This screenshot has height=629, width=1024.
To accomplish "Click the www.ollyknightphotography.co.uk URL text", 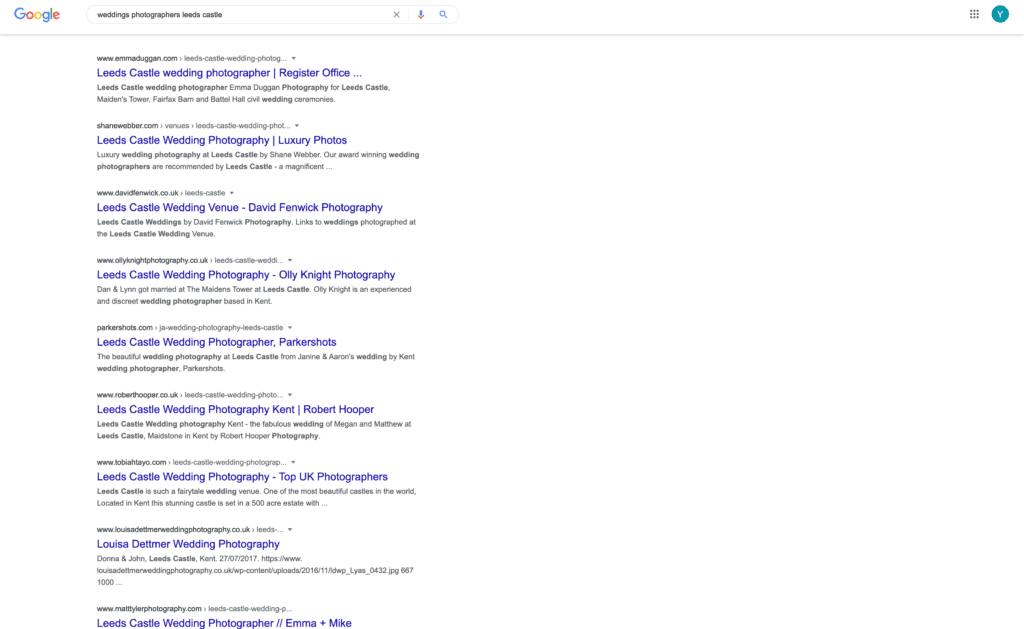I will pyautogui.click(x=152, y=260).
